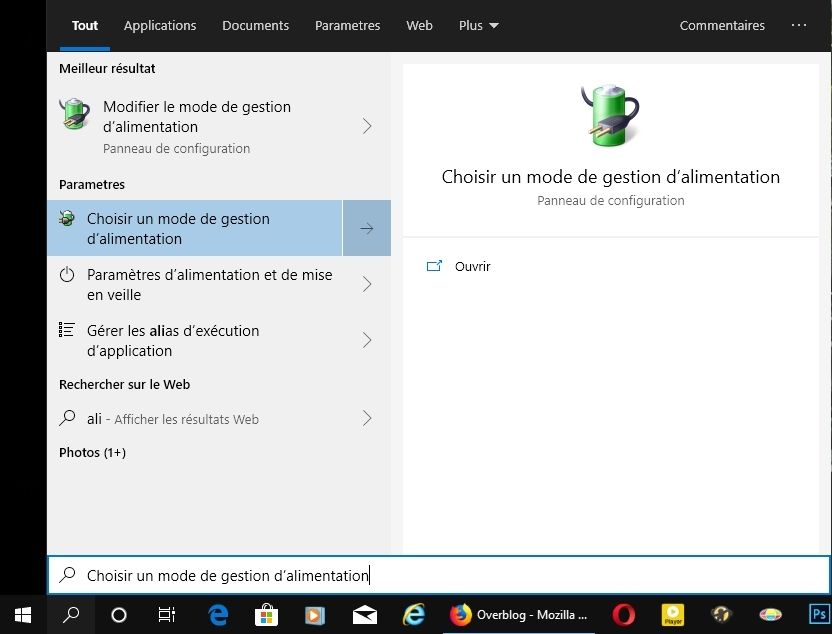Expand chevron for ali web results

tap(367, 418)
